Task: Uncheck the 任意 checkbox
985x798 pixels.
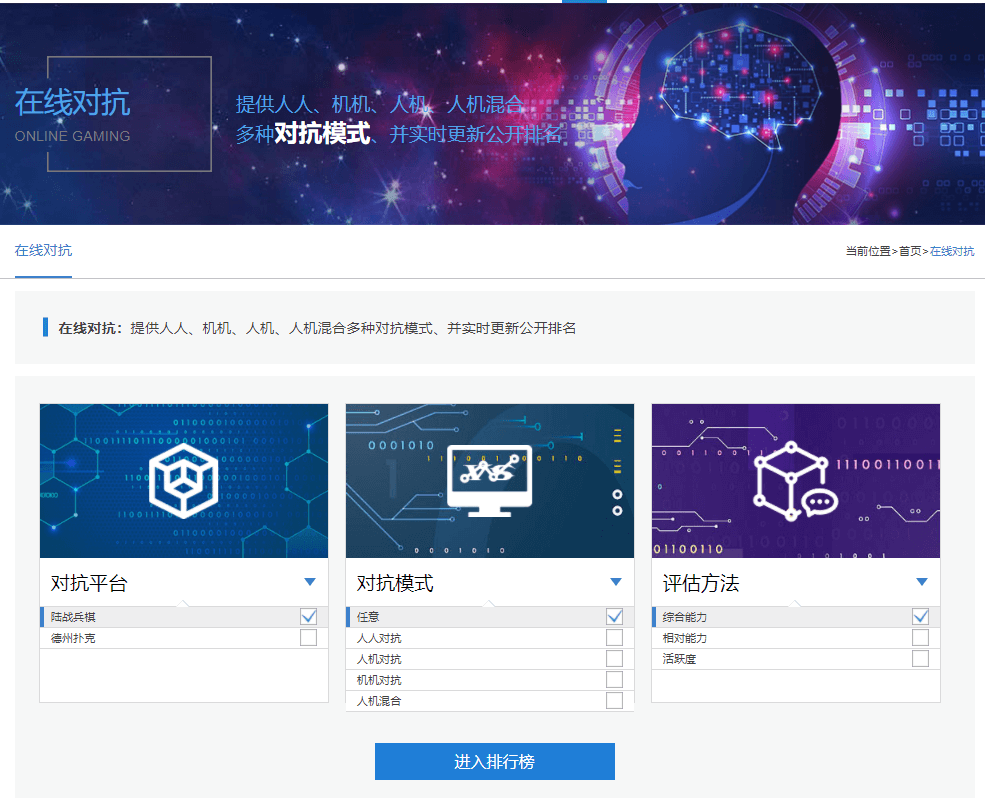Action: click(614, 617)
